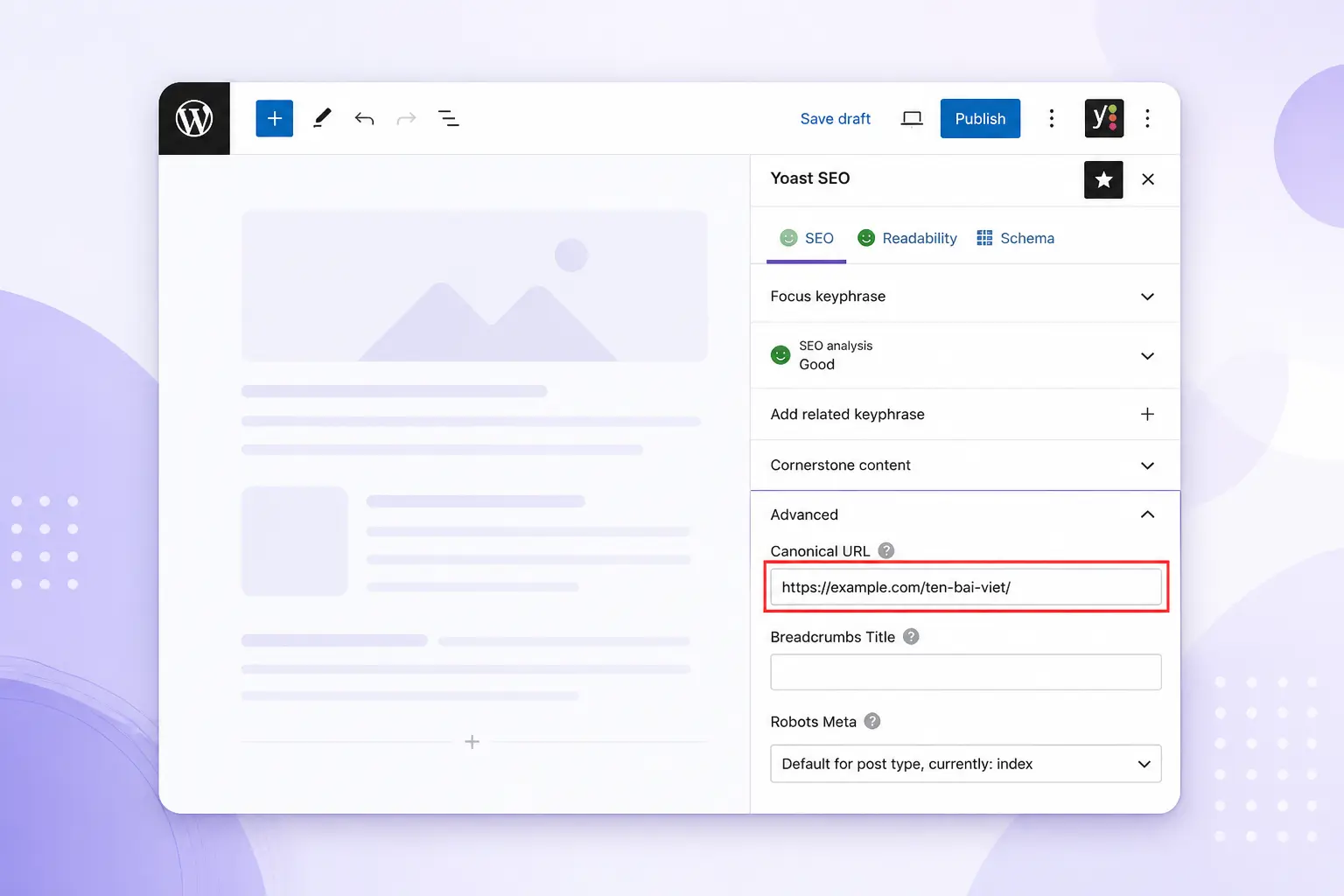Click the featured image placeholder
Screen dimensions: 1344x896
tap(474, 285)
